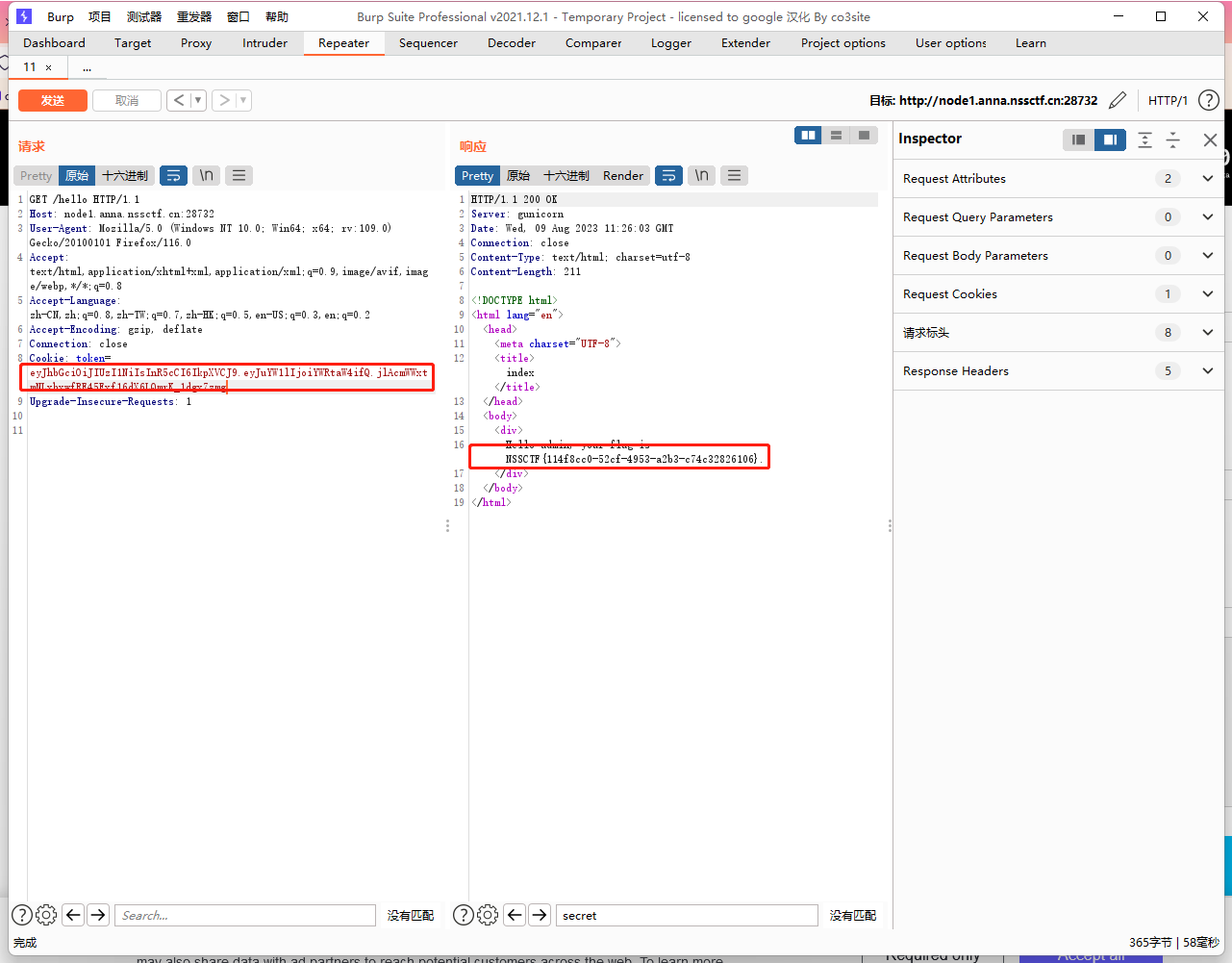Image resolution: width=1232 pixels, height=963 pixels.
Task: Collapse all Inspector sections icon
Action: (1172, 139)
